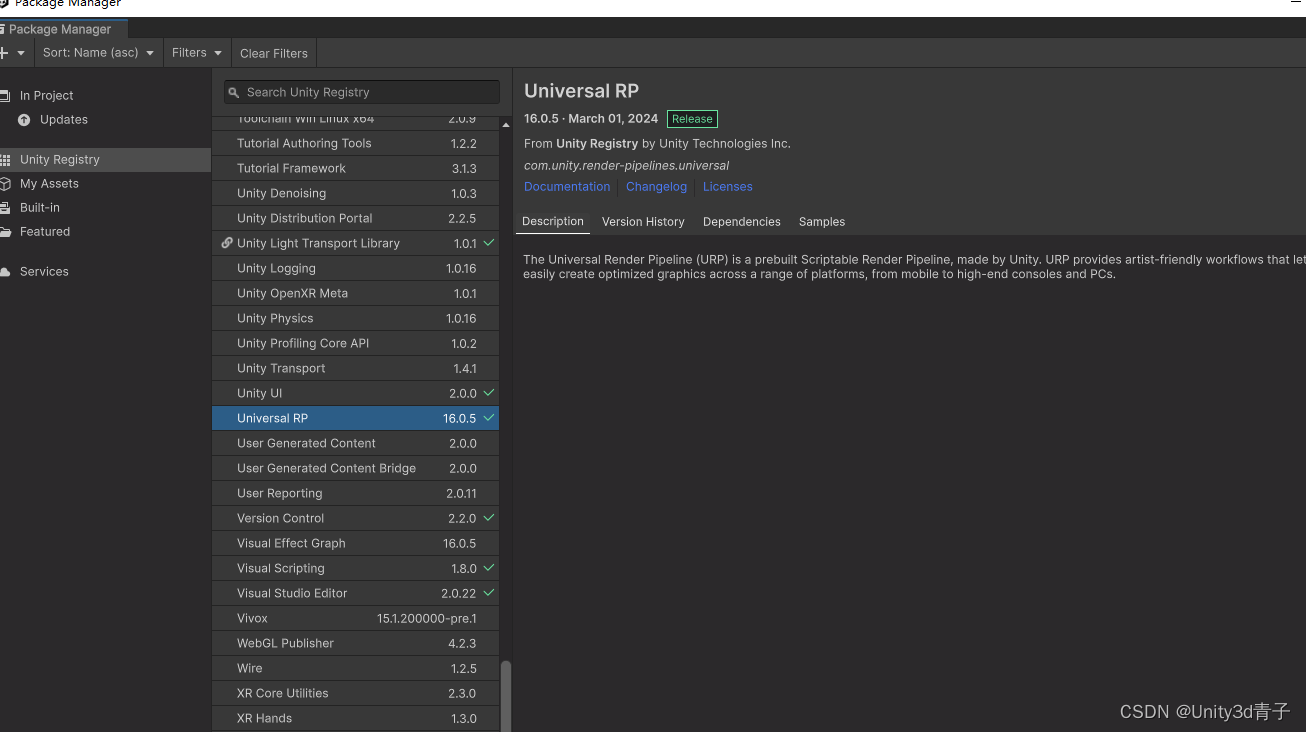Select Unity Distribution Portal package
The width and height of the screenshot is (1306, 732).
(x=355, y=218)
